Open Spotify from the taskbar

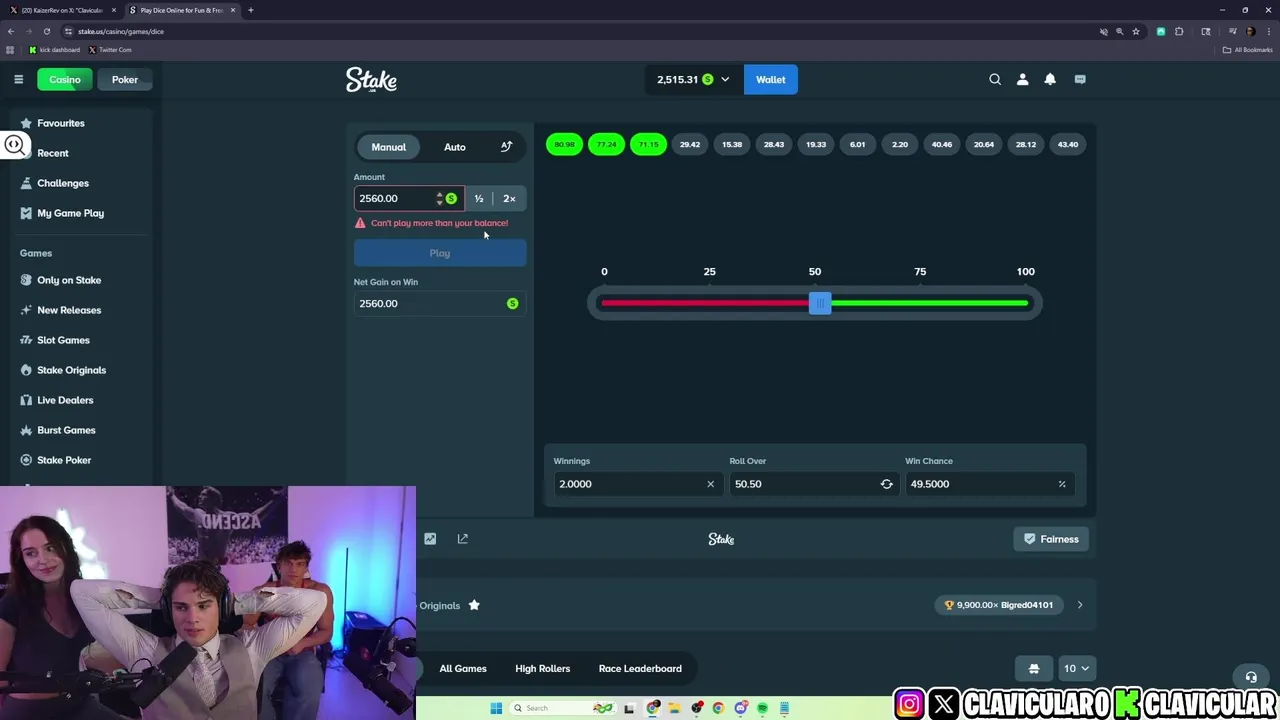[x=762, y=708]
